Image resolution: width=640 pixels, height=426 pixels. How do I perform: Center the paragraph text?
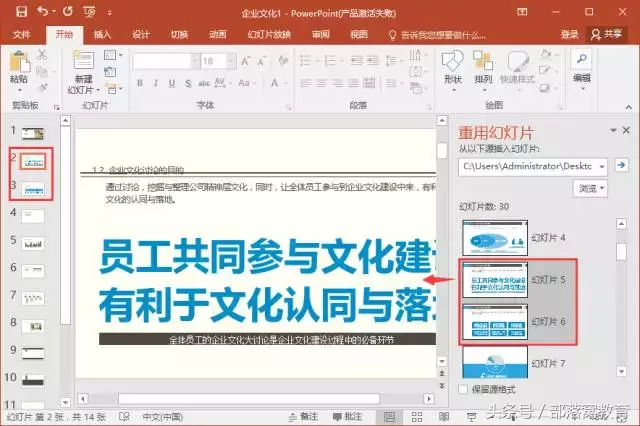[x=321, y=83]
